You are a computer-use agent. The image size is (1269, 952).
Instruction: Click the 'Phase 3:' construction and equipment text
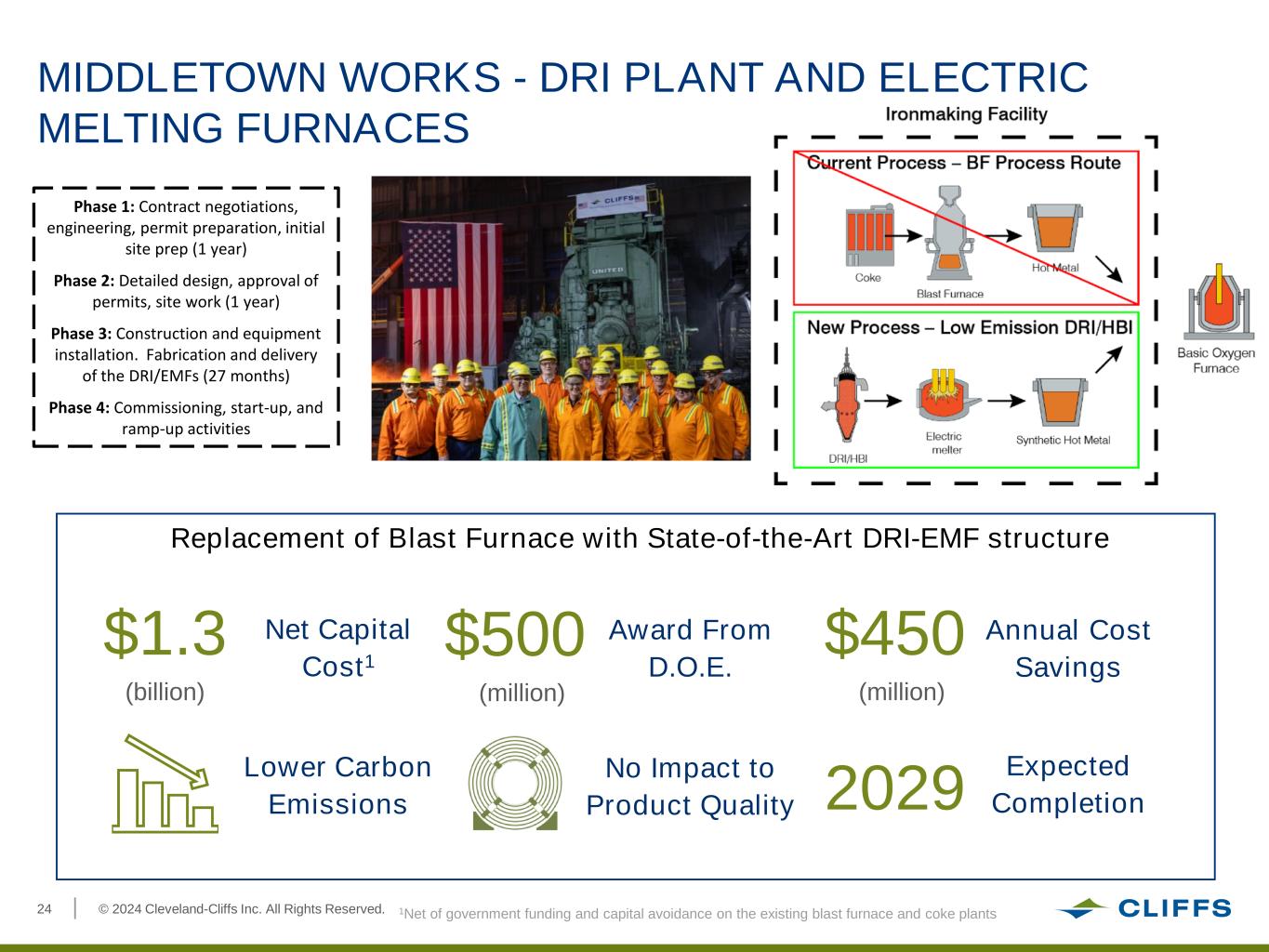click(x=186, y=354)
